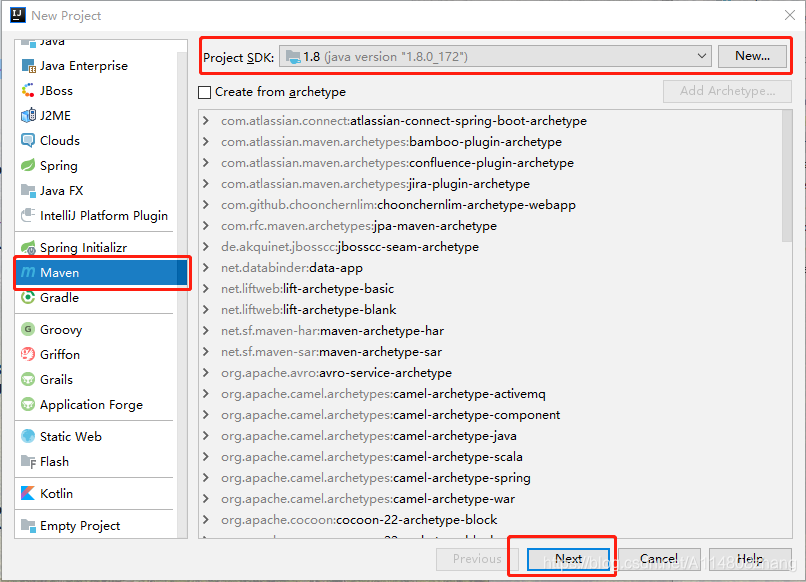Select cocoon-22-archetype-block row
Screen dimensions: 806x582
(x=490, y=520)
